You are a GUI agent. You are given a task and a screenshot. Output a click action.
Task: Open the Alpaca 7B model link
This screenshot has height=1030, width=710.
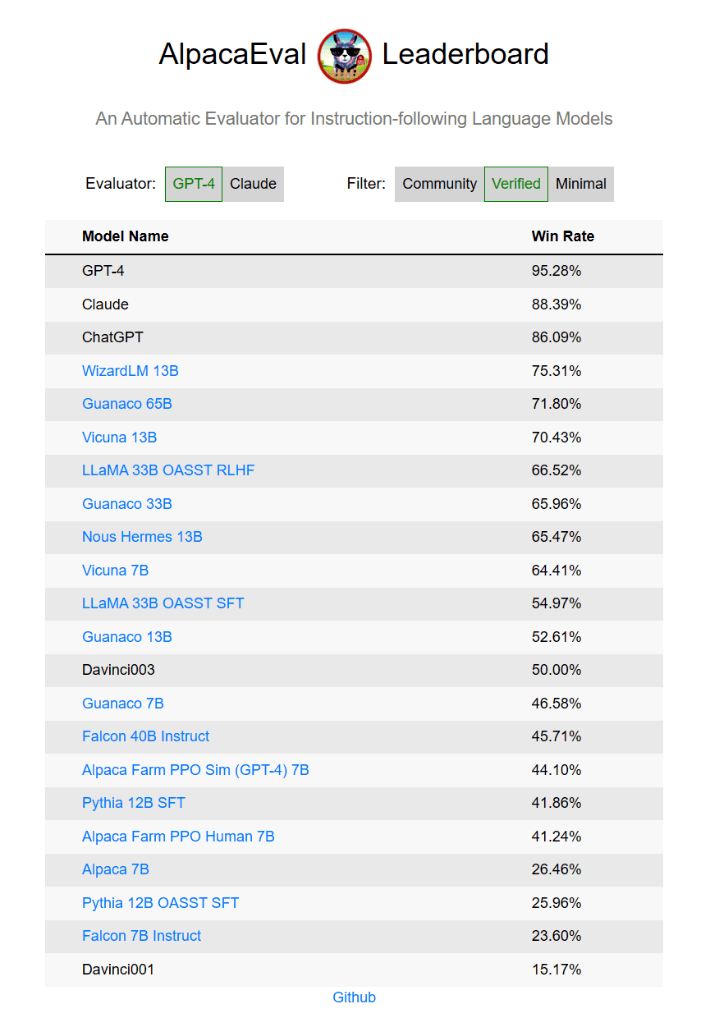coord(116,869)
